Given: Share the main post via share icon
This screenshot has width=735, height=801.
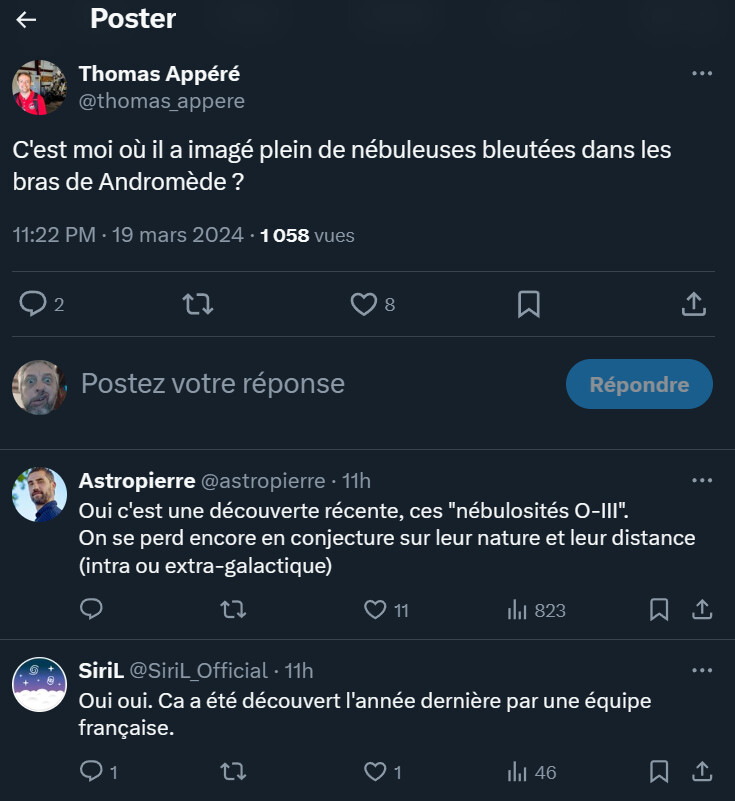Looking at the screenshot, I should point(694,304).
